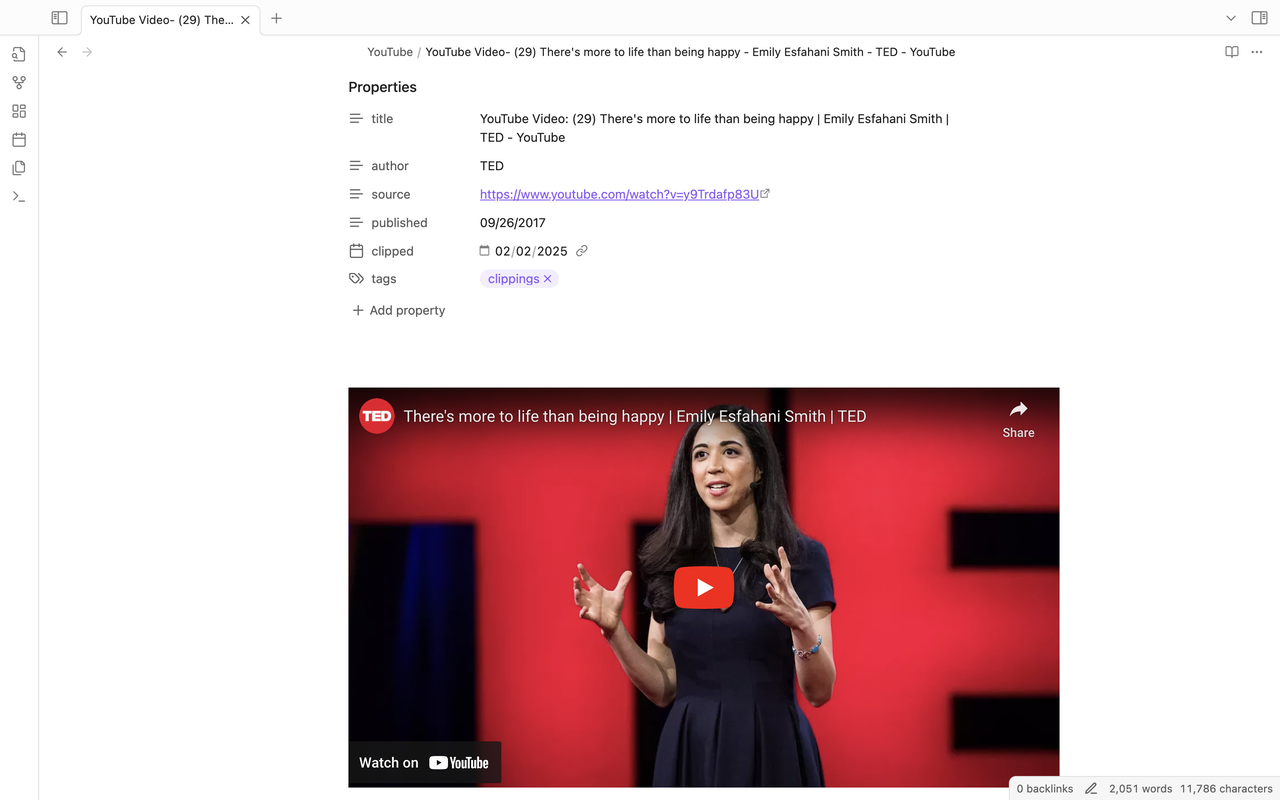
Task: Open the command palette icon
Action: click(x=19, y=196)
